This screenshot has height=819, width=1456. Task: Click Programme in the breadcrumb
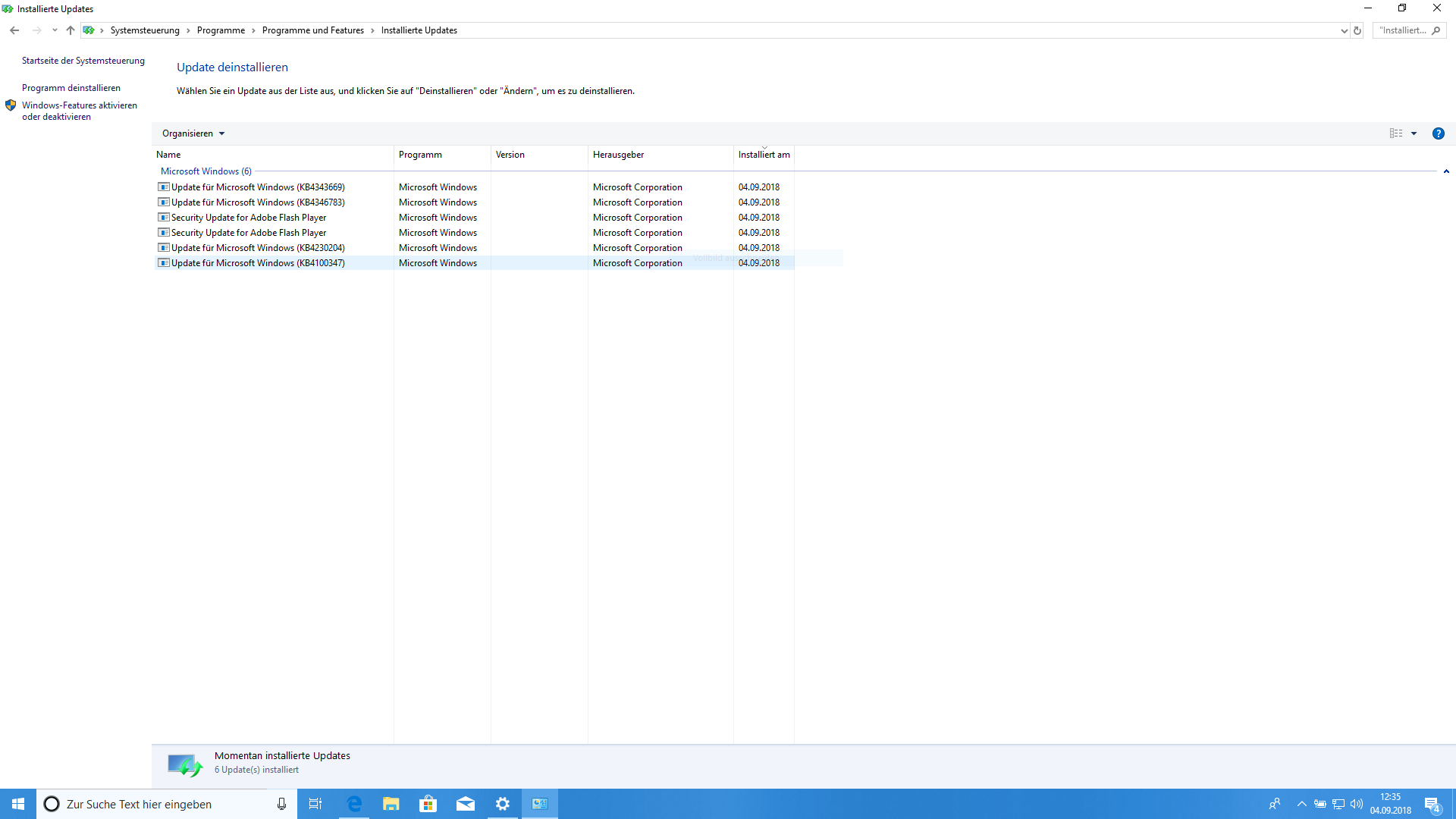point(221,30)
